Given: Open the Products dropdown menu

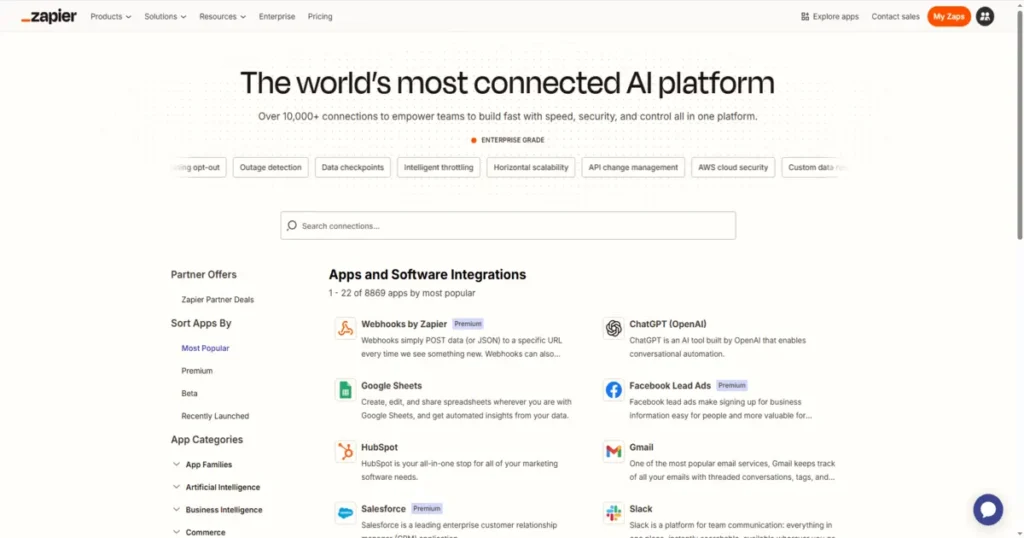Looking at the screenshot, I should click(110, 16).
